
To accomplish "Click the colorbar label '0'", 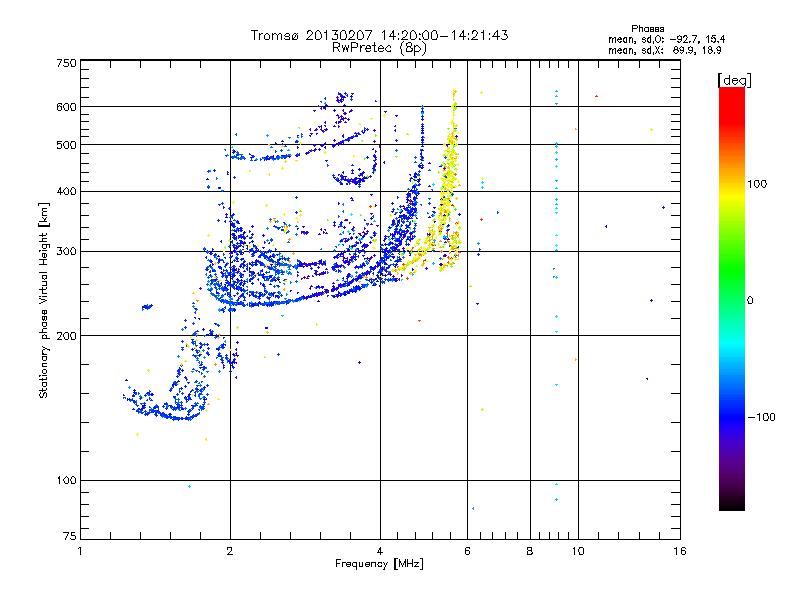I will [x=750, y=301].
